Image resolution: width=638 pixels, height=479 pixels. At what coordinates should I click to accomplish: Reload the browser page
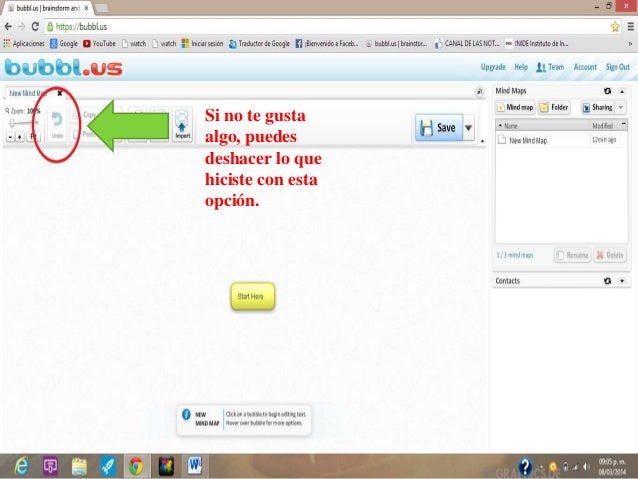click(x=35, y=27)
